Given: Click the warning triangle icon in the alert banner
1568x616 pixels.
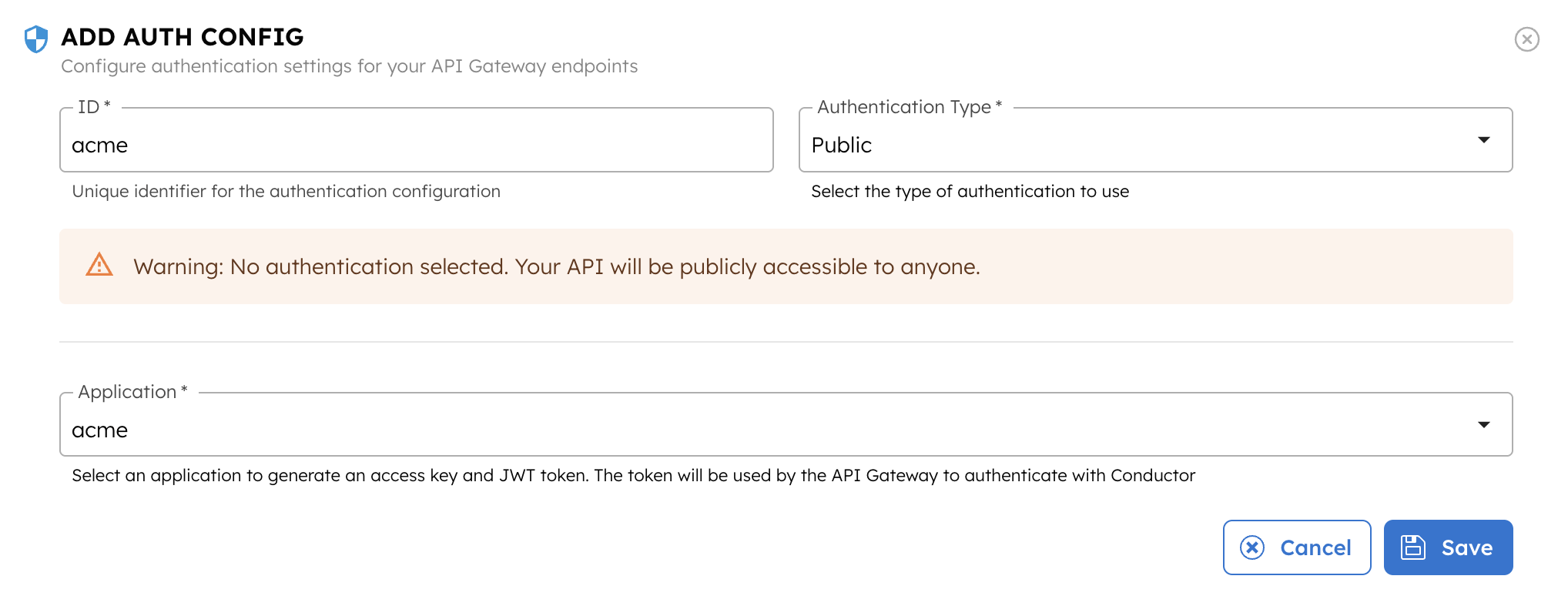Looking at the screenshot, I should point(99,266).
